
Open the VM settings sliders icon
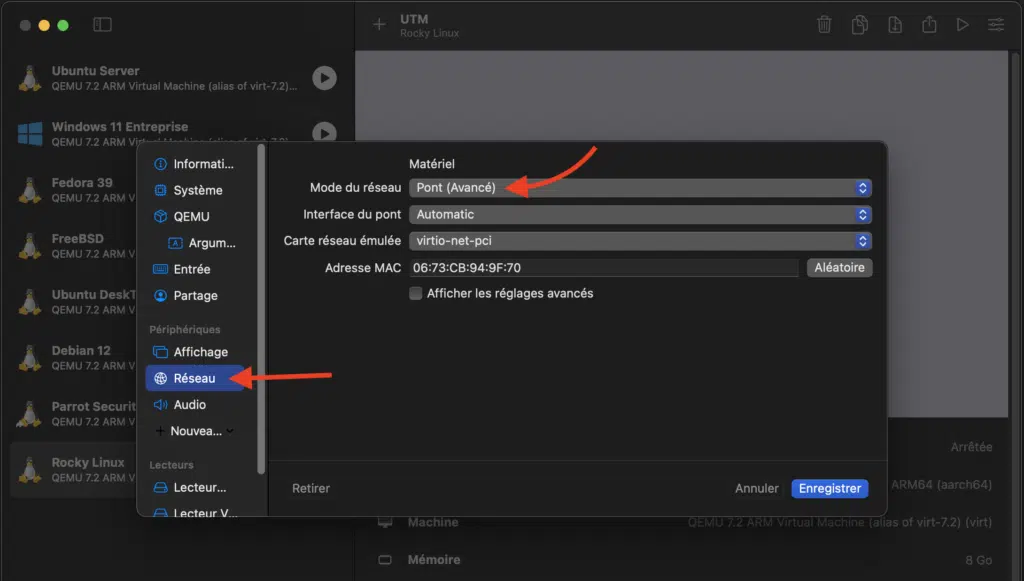[x=996, y=25]
